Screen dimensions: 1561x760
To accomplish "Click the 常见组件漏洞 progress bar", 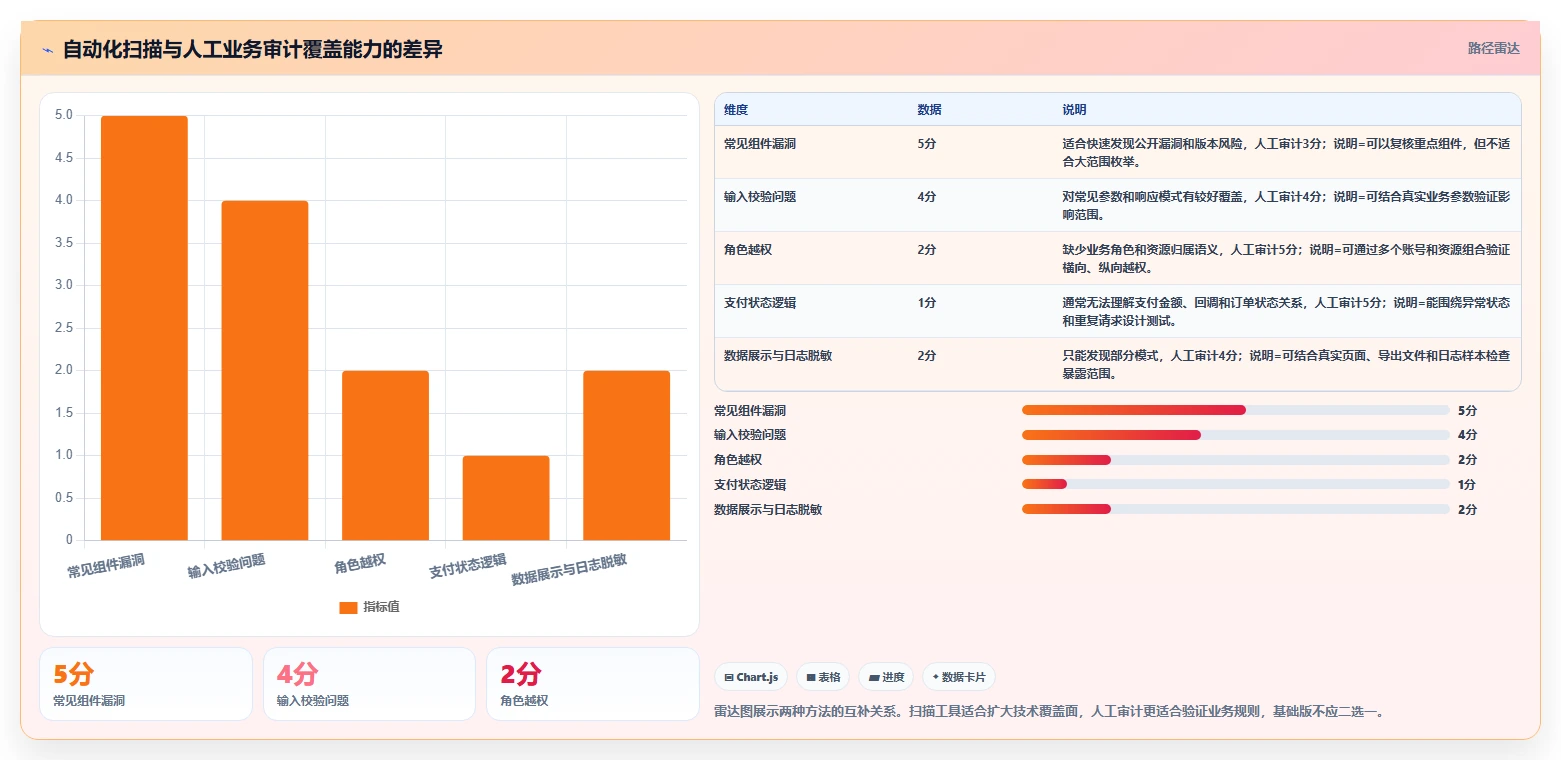I will click(1235, 410).
